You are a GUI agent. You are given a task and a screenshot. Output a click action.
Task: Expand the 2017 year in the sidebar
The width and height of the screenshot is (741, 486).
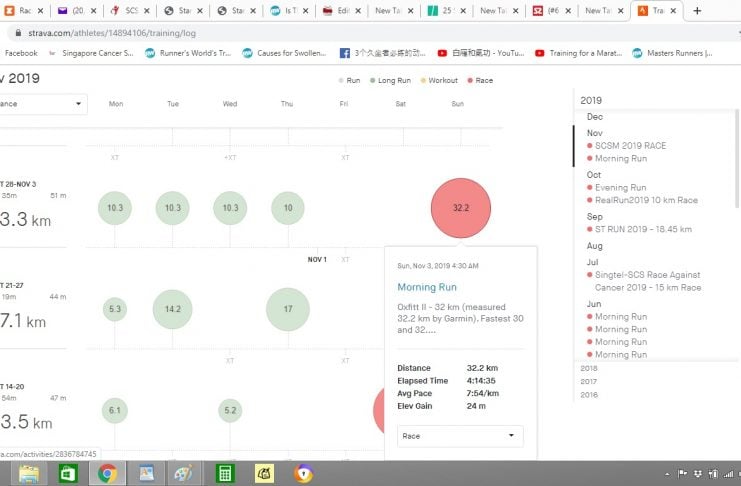tap(589, 381)
